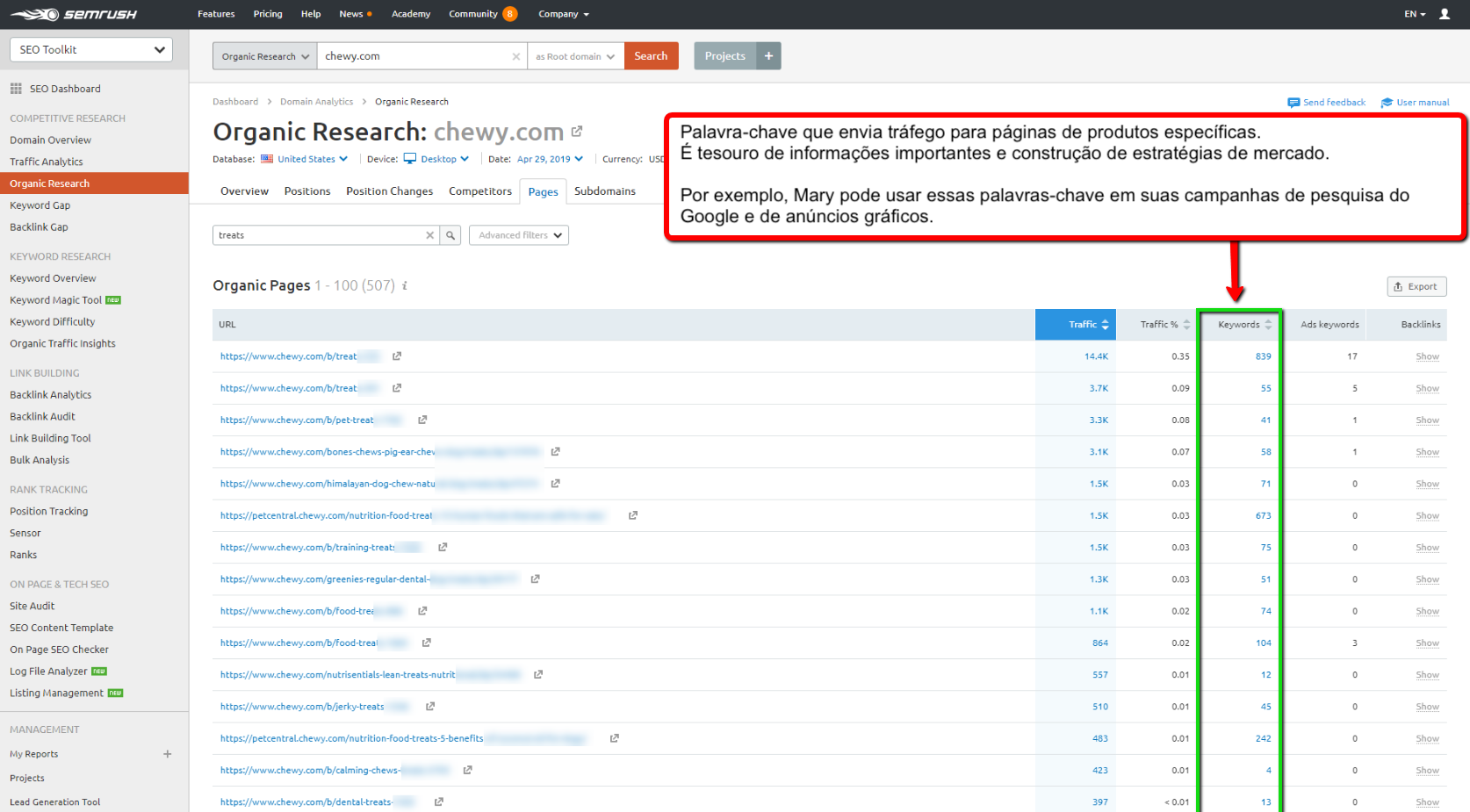The width and height of the screenshot is (1470, 812).
Task: Click the SEO Dashboard grid icon
Action: click(x=16, y=89)
